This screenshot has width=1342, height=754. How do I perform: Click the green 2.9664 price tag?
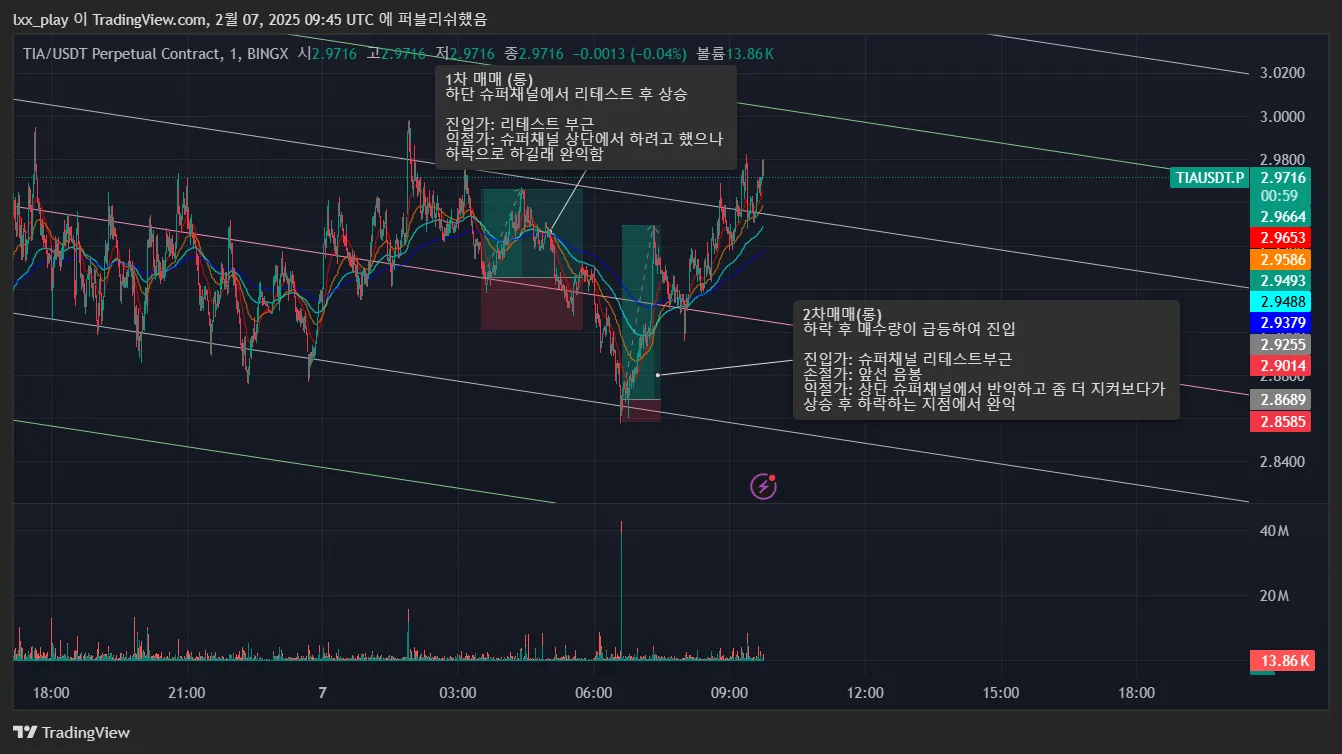[x=1280, y=217]
